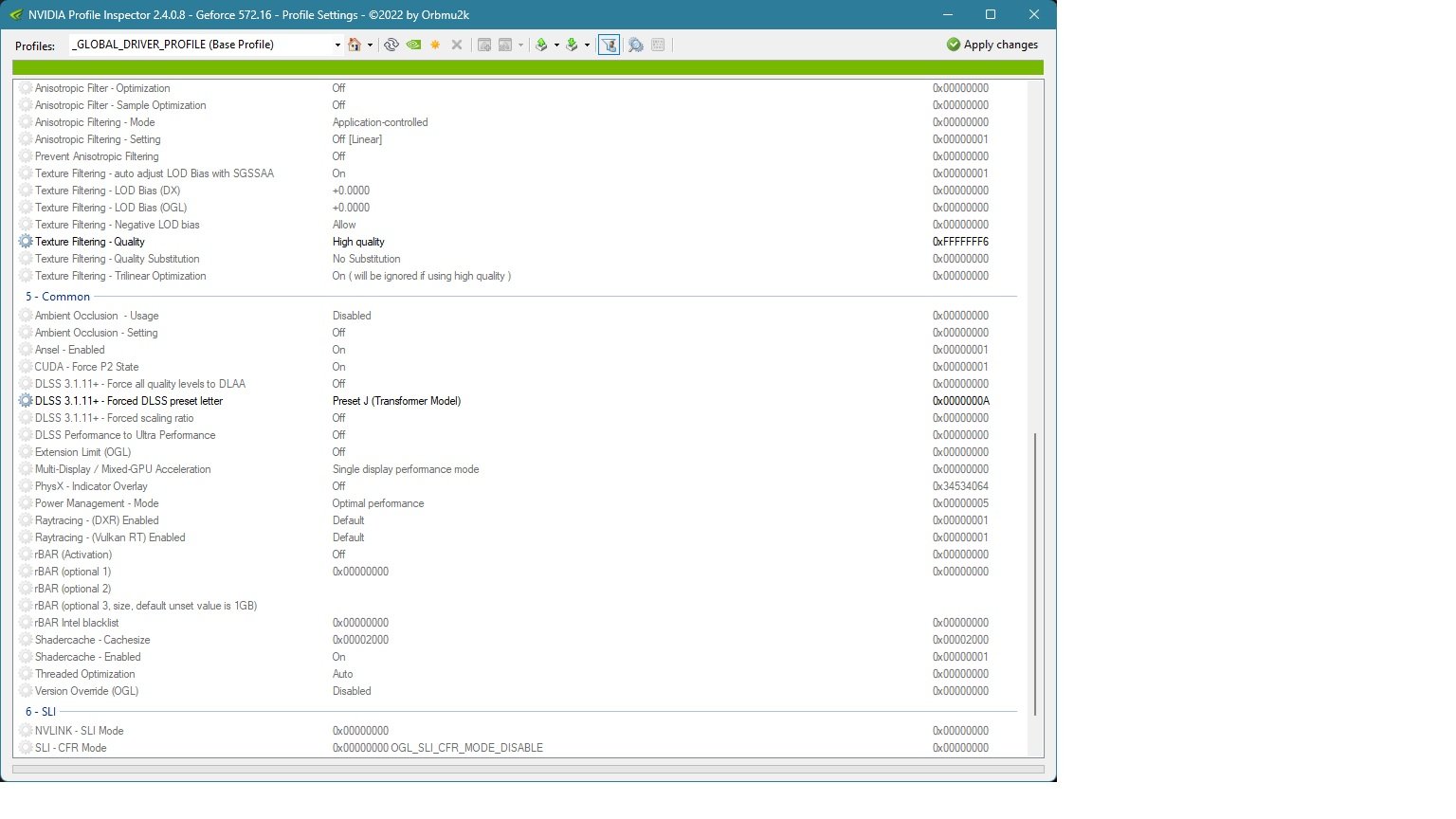Click the No Substitution value cell
The width and height of the screenshot is (1456, 819).
point(366,259)
